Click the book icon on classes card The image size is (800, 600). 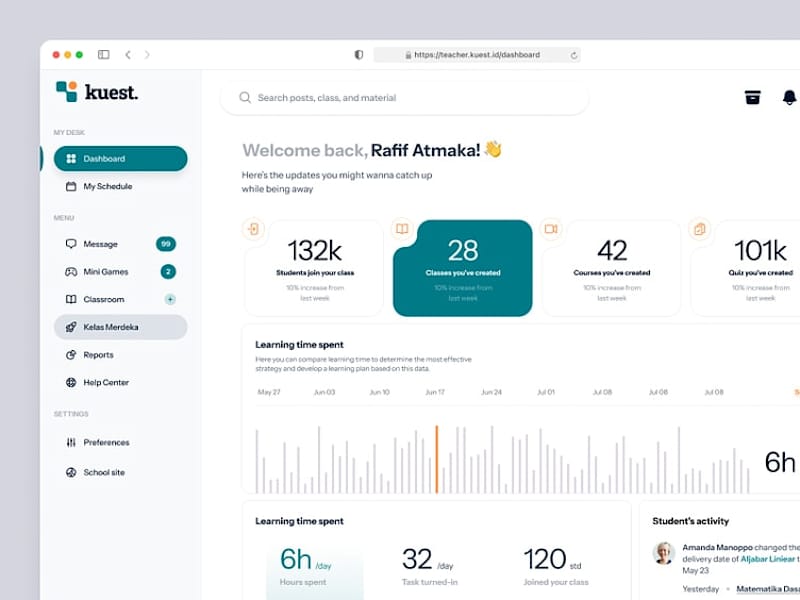point(402,229)
